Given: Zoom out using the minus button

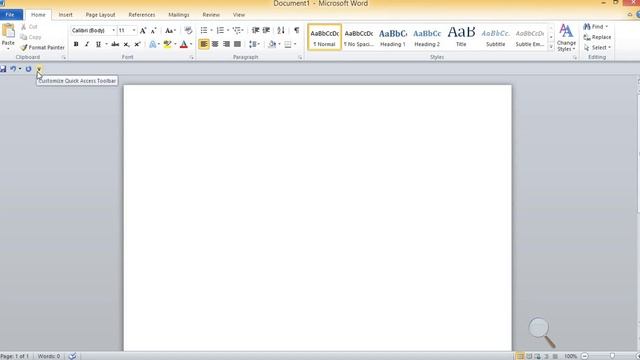Looking at the screenshot, I should tap(585, 356).
